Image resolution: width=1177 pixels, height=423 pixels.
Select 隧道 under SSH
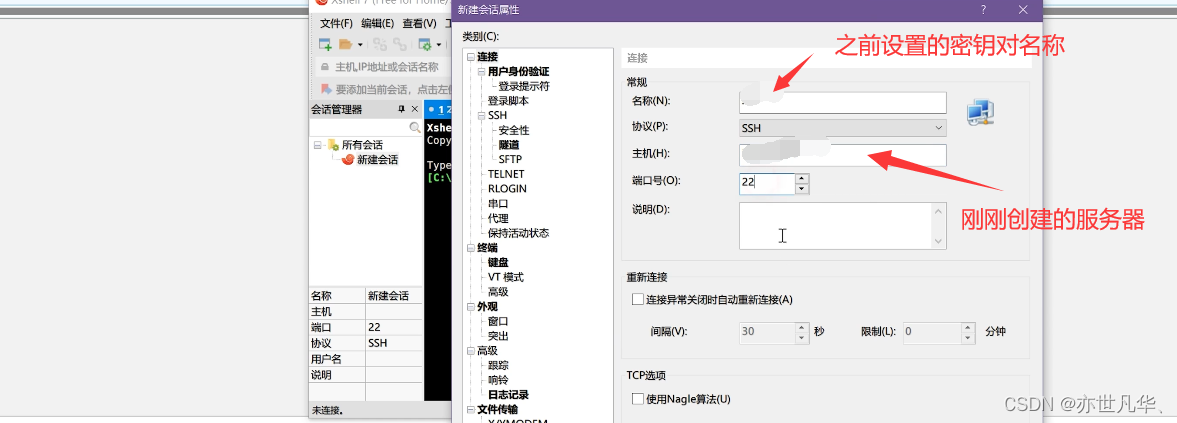pyautogui.click(x=509, y=145)
